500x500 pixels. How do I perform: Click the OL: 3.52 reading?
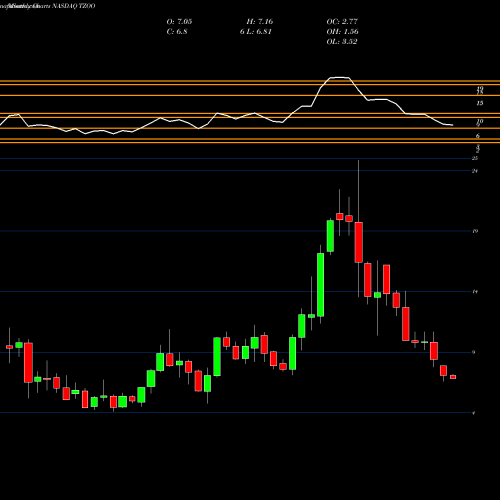point(342,42)
